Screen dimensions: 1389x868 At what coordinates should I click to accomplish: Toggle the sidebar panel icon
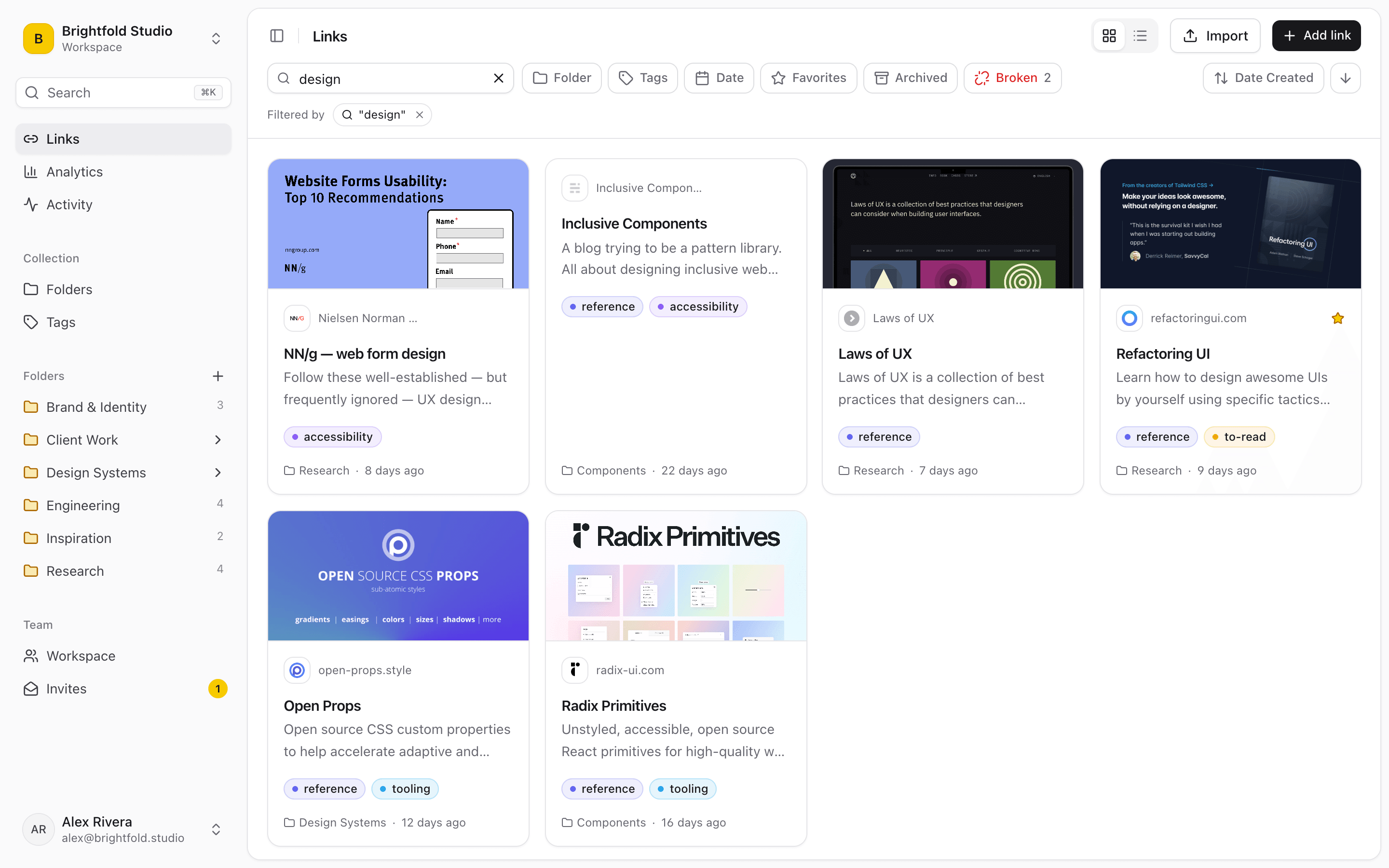277,36
